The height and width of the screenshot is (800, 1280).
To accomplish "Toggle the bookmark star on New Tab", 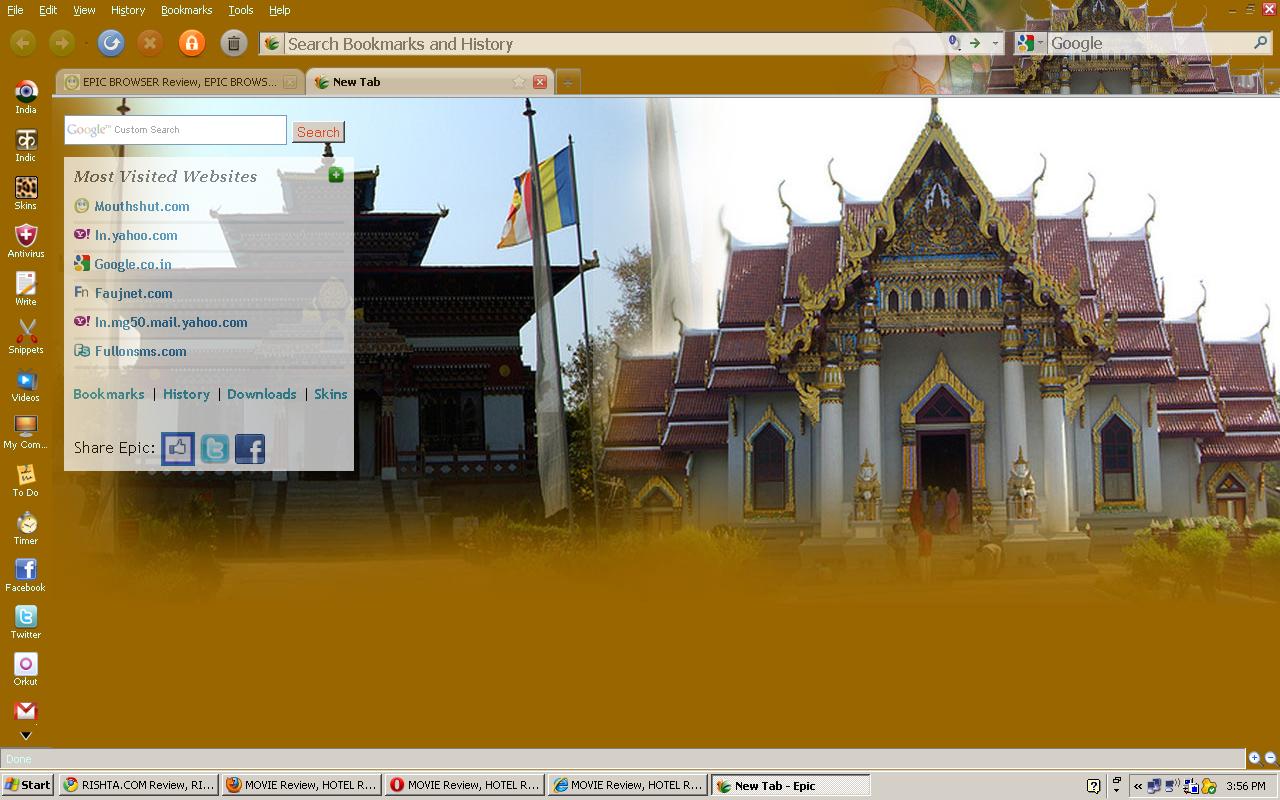I will [x=519, y=82].
